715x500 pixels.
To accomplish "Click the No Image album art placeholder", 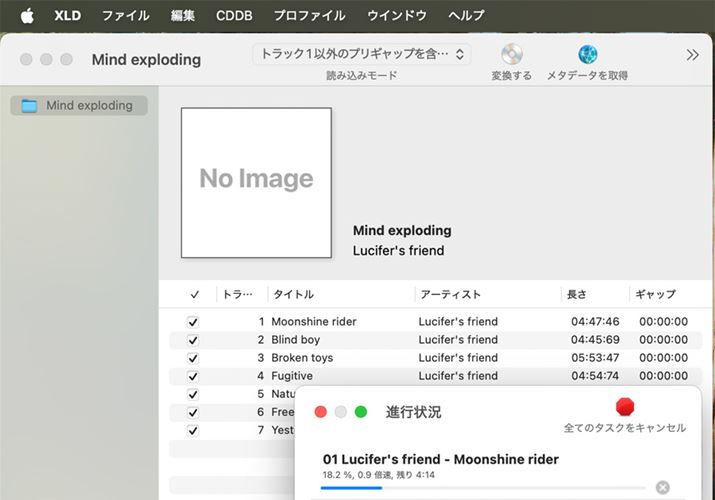I will tap(256, 182).
